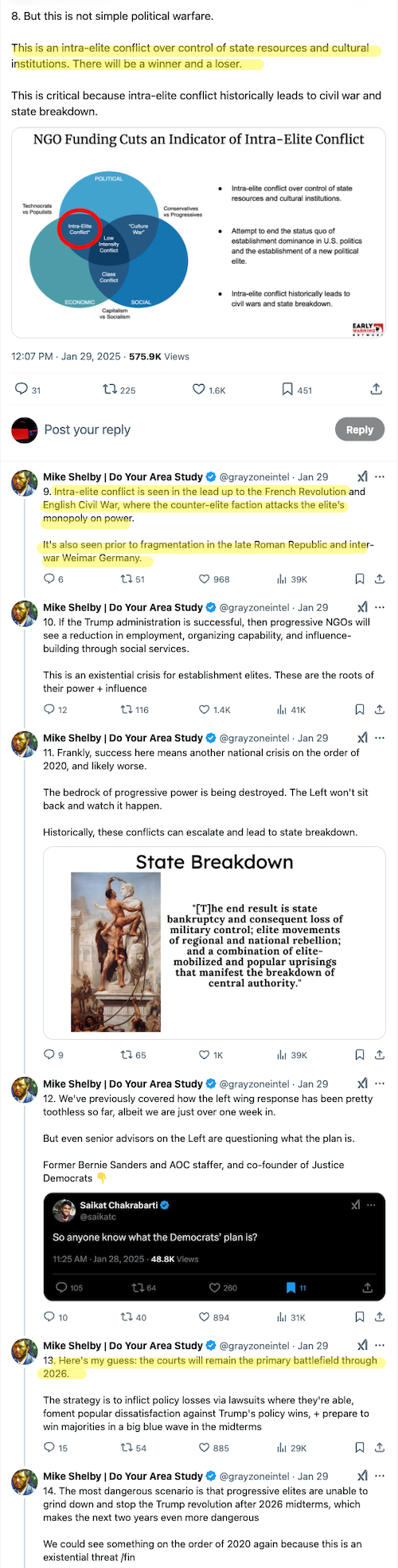Open the State Breakdown image
The height and width of the screenshot is (1568, 398).
(x=214, y=943)
